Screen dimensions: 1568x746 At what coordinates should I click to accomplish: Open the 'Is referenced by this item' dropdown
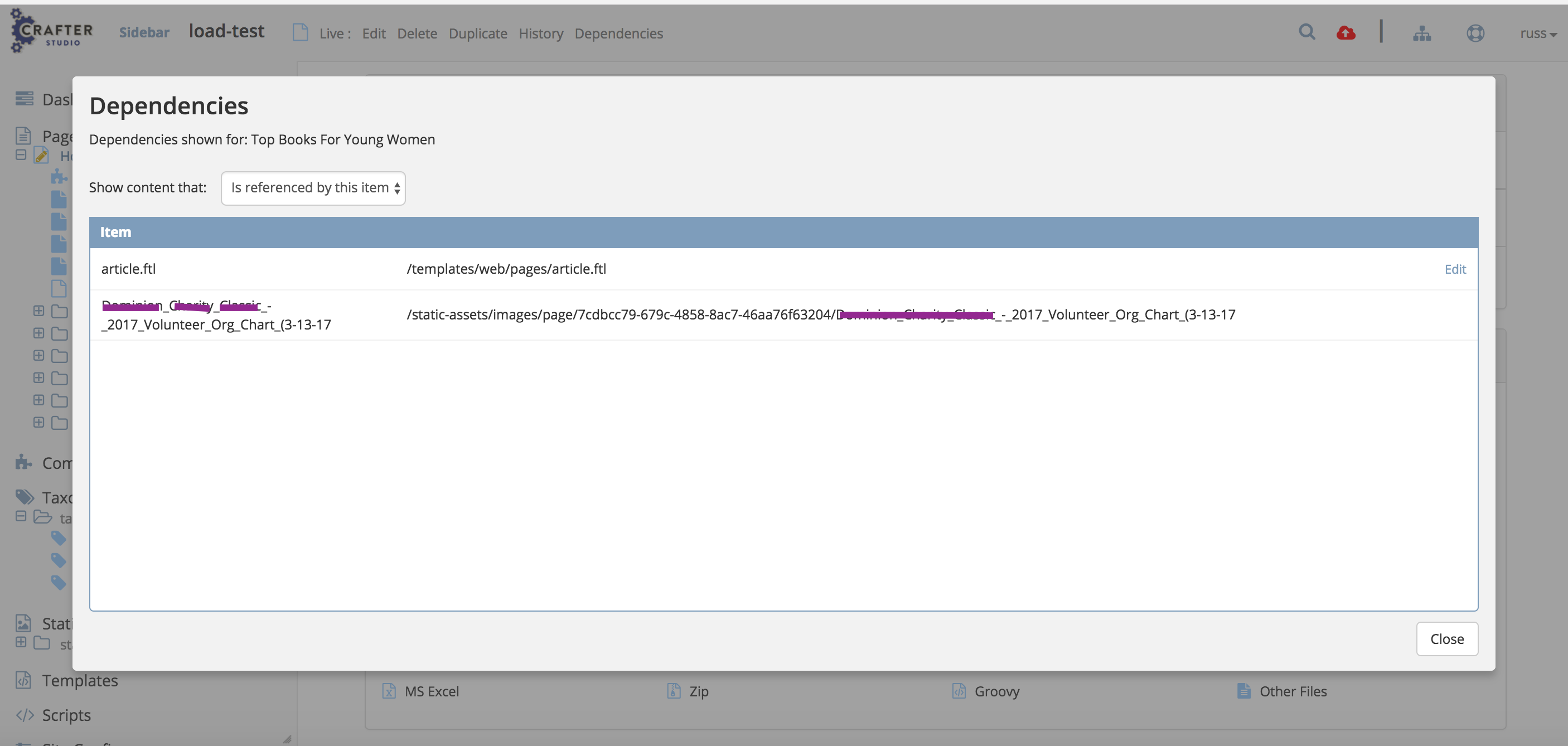[313, 188]
